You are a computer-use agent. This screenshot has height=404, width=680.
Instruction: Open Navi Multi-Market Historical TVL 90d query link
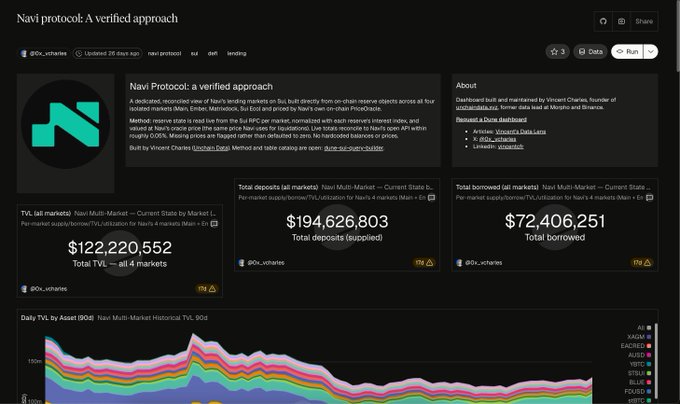152,318
